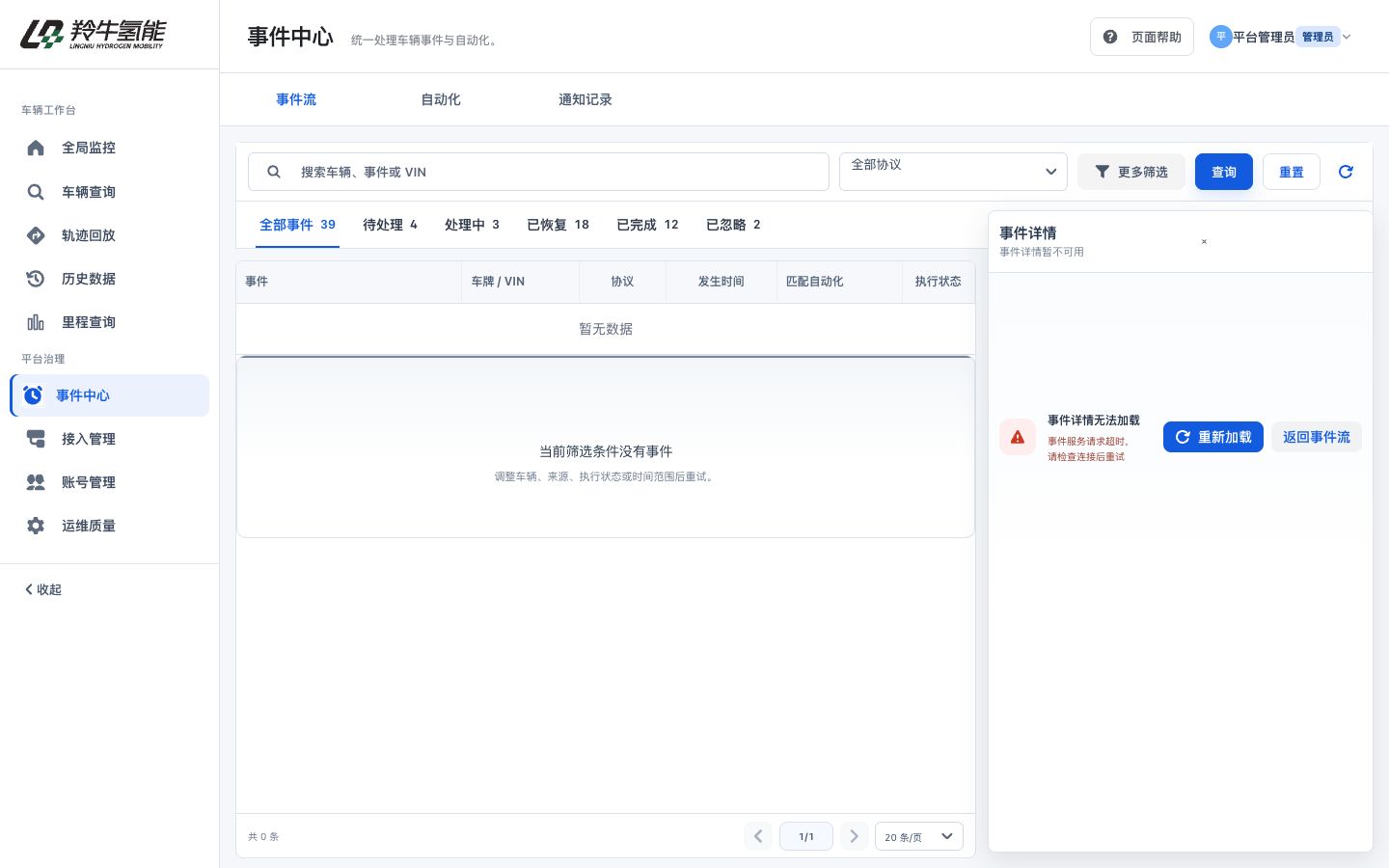The width and height of the screenshot is (1389, 868).
Task: Click 返回事件流 button
Action: pos(1317,437)
